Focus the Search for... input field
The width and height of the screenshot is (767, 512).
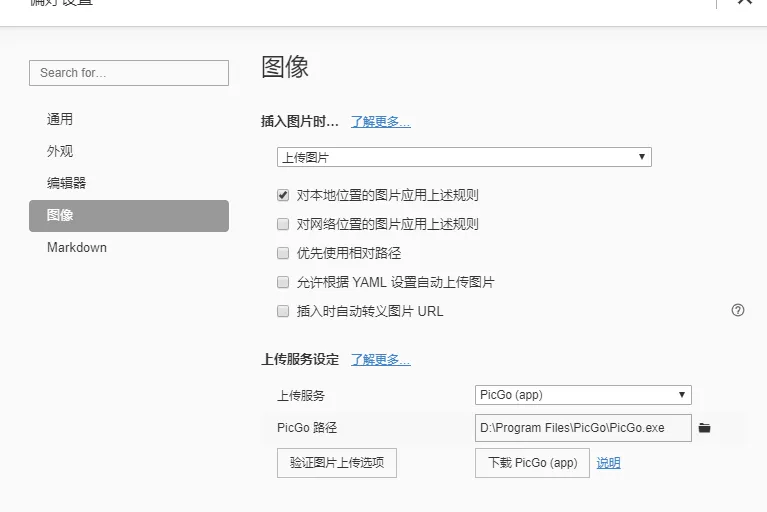(129, 73)
